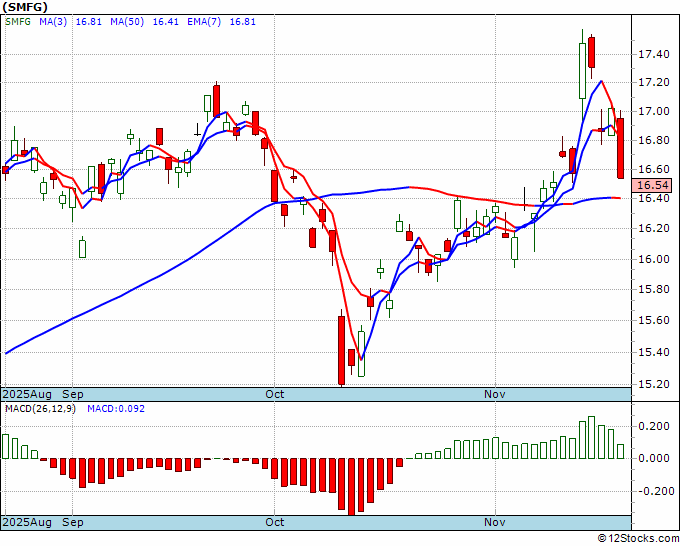Click the last red candlestick near 16.54
Image resolution: width=680 pixels, height=546 pixels.
pyautogui.click(x=621, y=148)
